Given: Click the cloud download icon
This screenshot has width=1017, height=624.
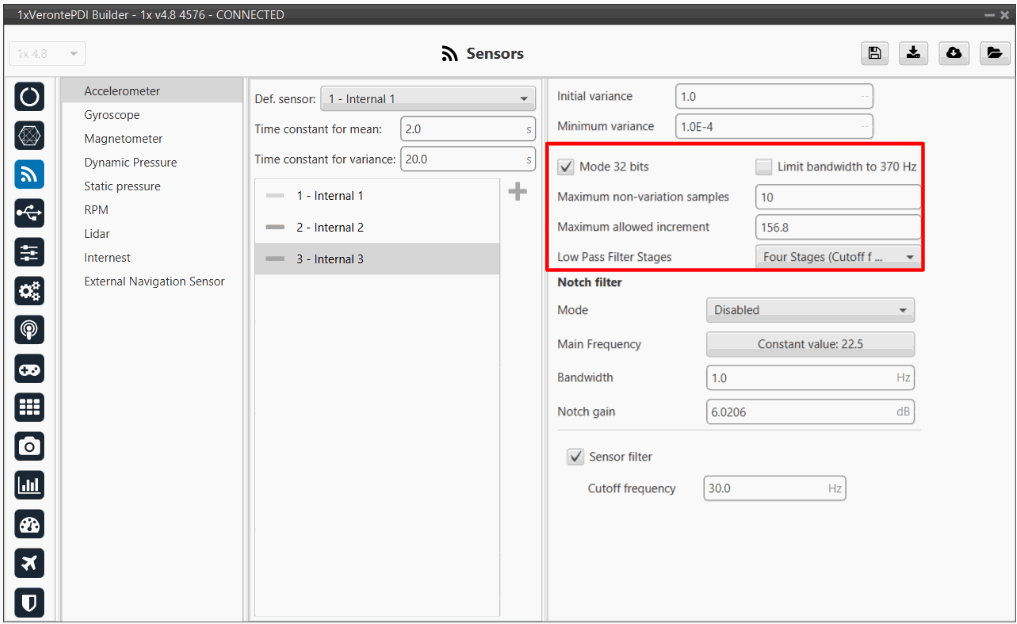Looking at the screenshot, I should click(x=954, y=53).
